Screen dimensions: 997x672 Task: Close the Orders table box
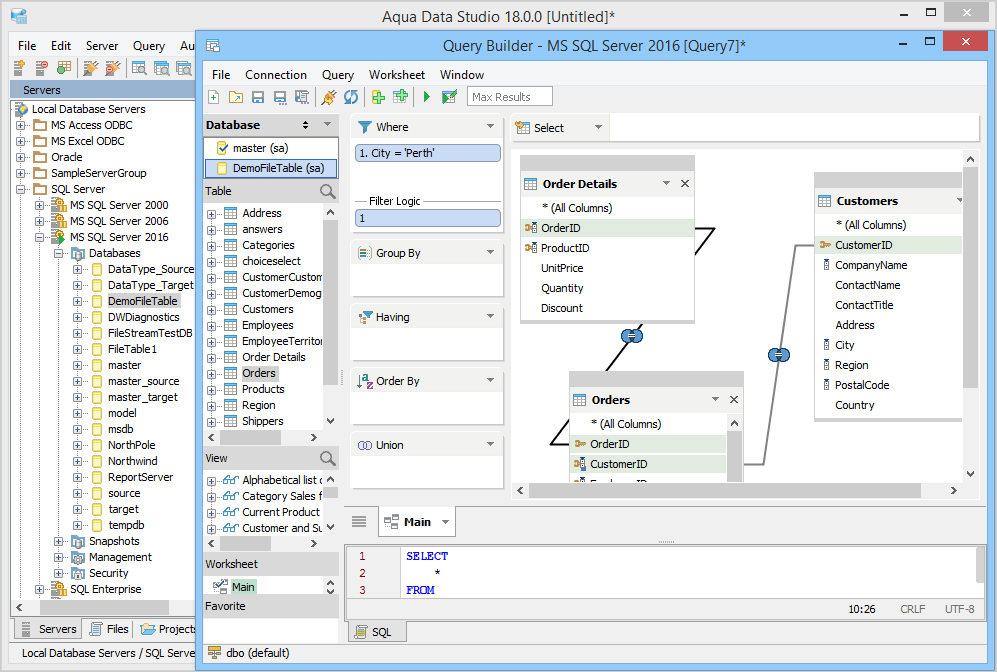point(734,399)
